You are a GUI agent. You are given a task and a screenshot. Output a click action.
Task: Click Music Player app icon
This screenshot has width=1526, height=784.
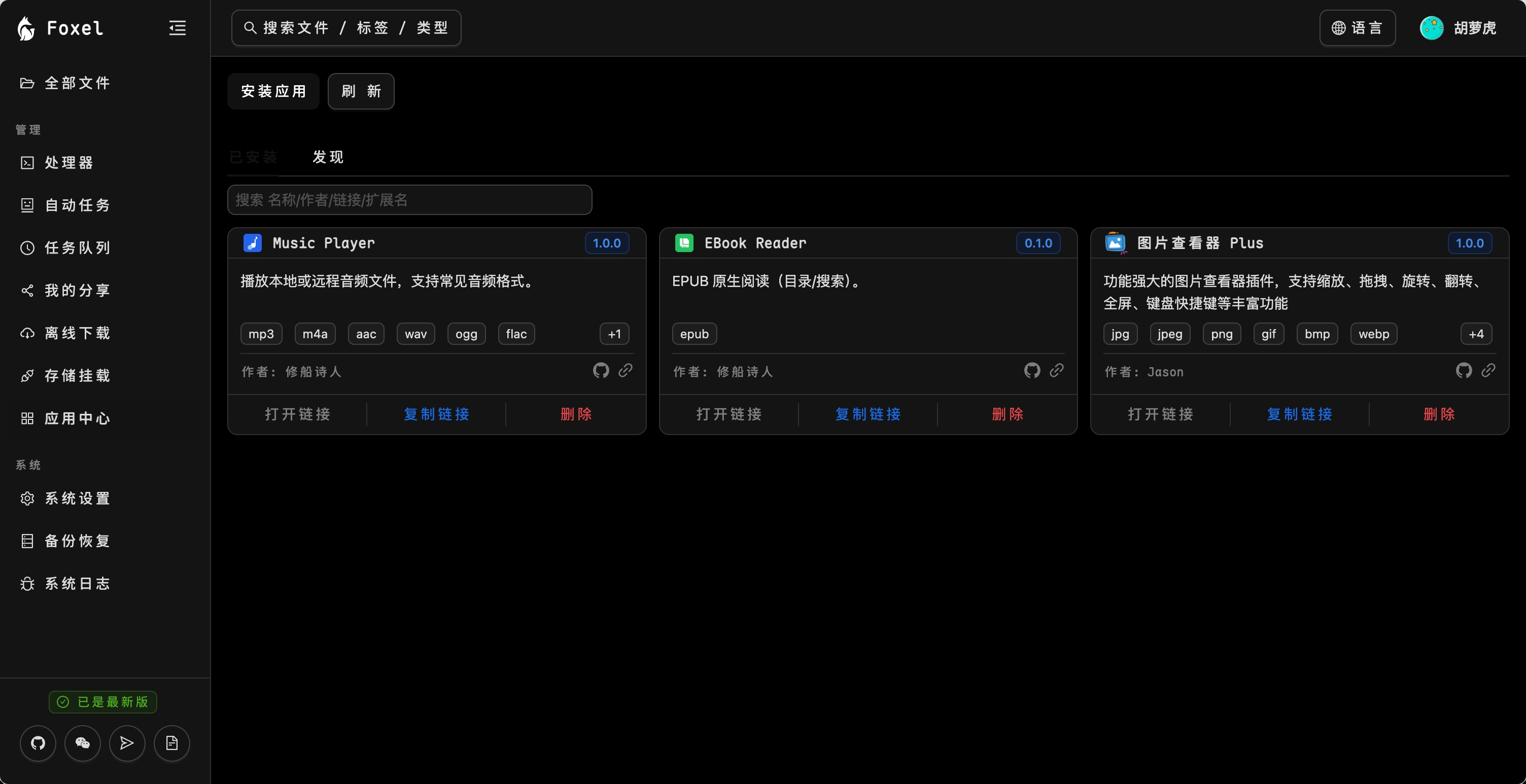click(252, 243)
